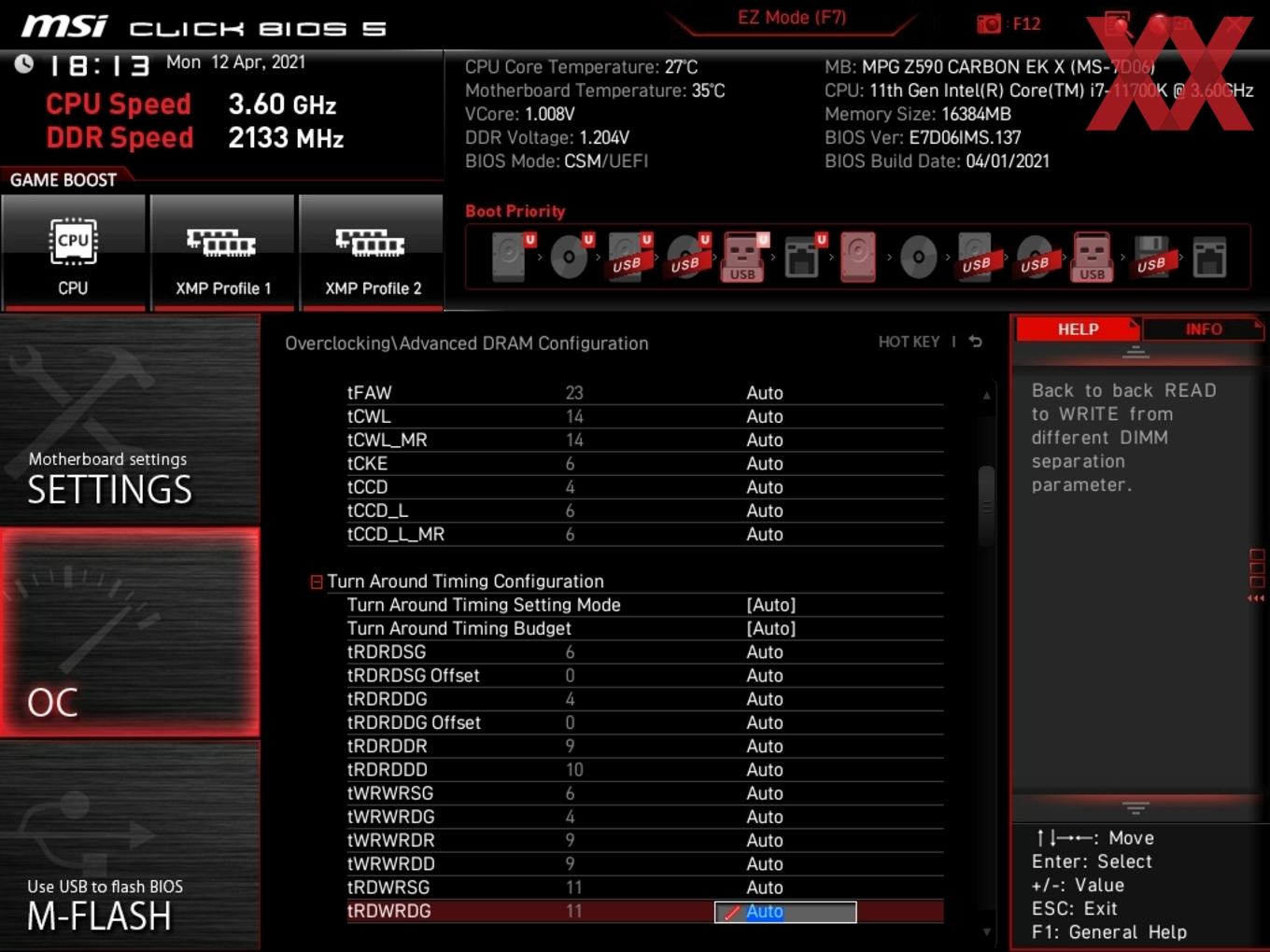Image resolution: width=1270 pixels, height=952 pixels.
Task: Open Turn Around Timing Setting Mode [Auto] dropdown
Action: coord(771,605)
